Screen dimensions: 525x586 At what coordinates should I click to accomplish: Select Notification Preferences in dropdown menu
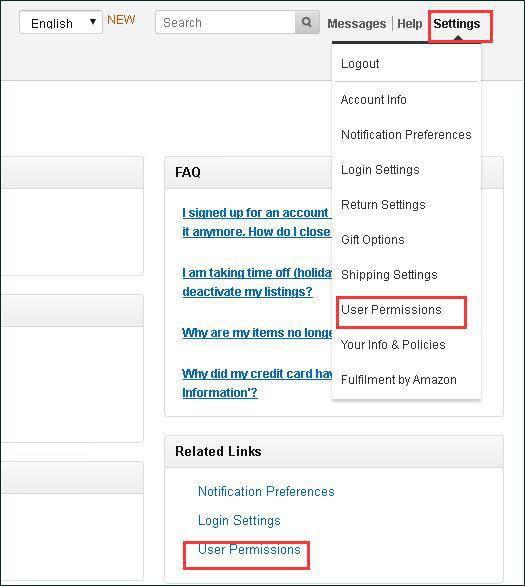pos(406,135)
